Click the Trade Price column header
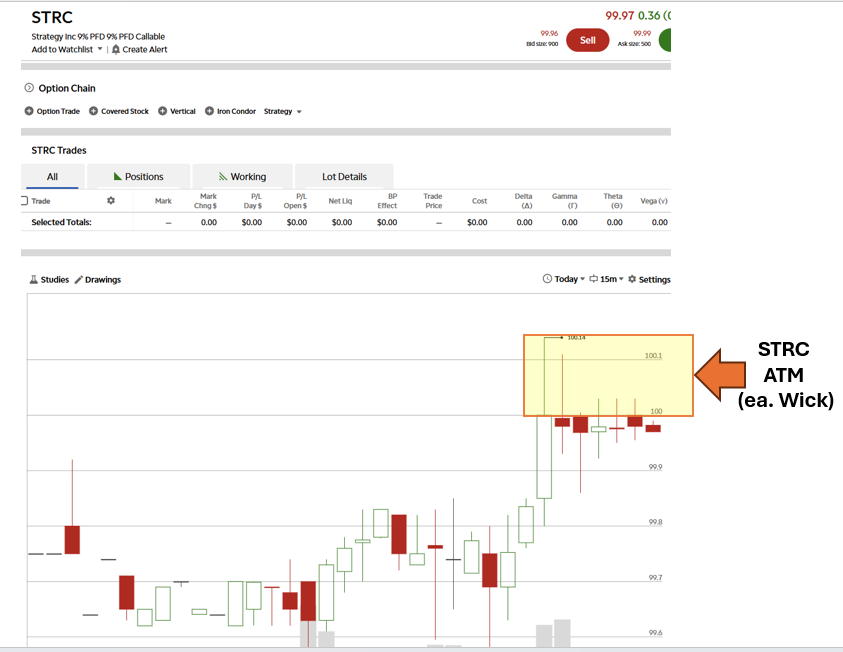Image resolution: width=843 pixels, height=652 pixels. [433, 201]
